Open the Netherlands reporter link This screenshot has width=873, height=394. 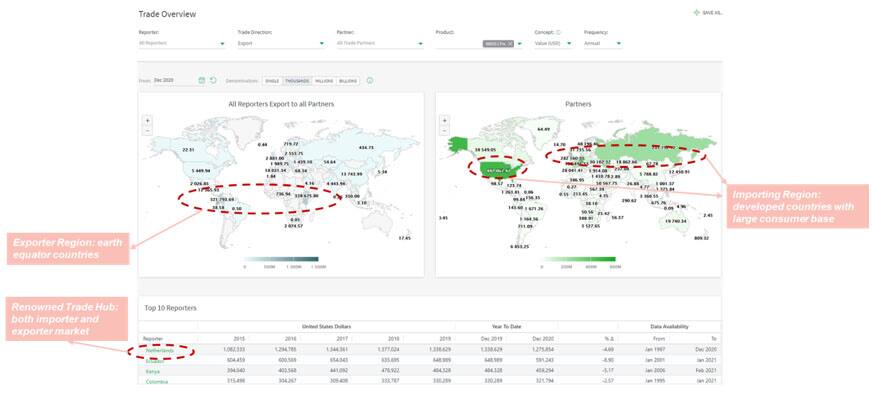pyautogui.click(x=160, y=351)
